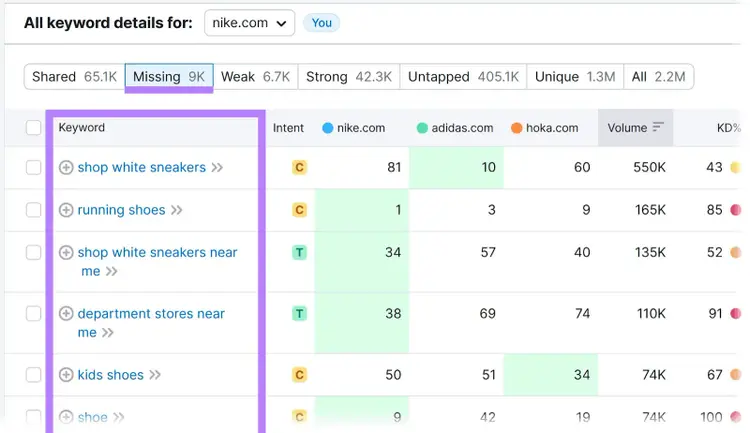
Task: Click the hoka.com column header
Action: pyautogui.click(x=552, y=128)
